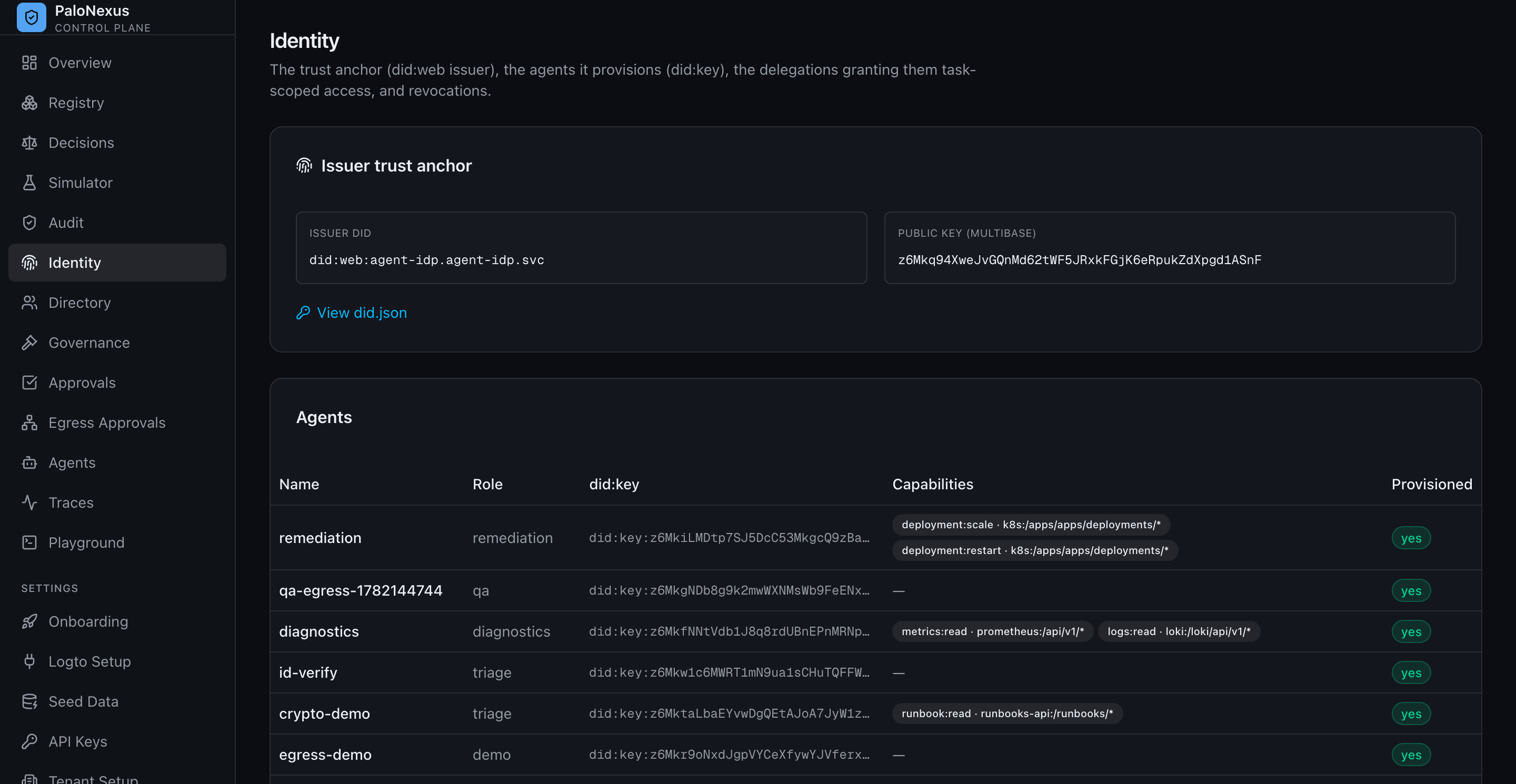Select the Governance menu item
Image resolution: width=1516 pixels, height=784 pixels.
[x=117, y=343]
